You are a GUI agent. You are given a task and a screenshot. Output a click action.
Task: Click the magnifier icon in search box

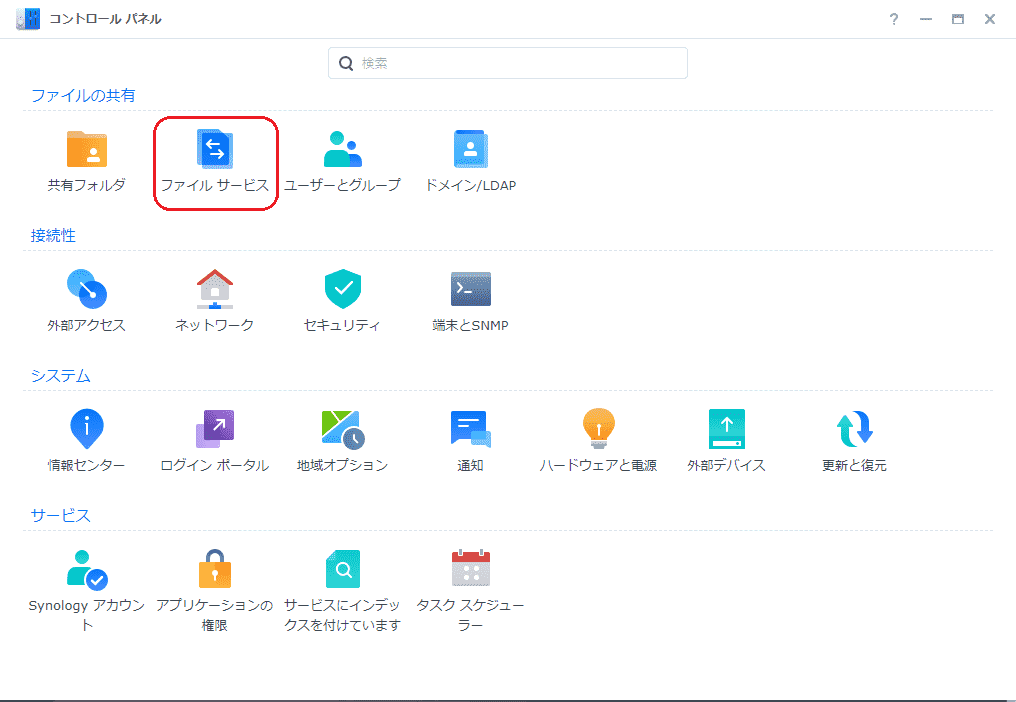(346, 63)
